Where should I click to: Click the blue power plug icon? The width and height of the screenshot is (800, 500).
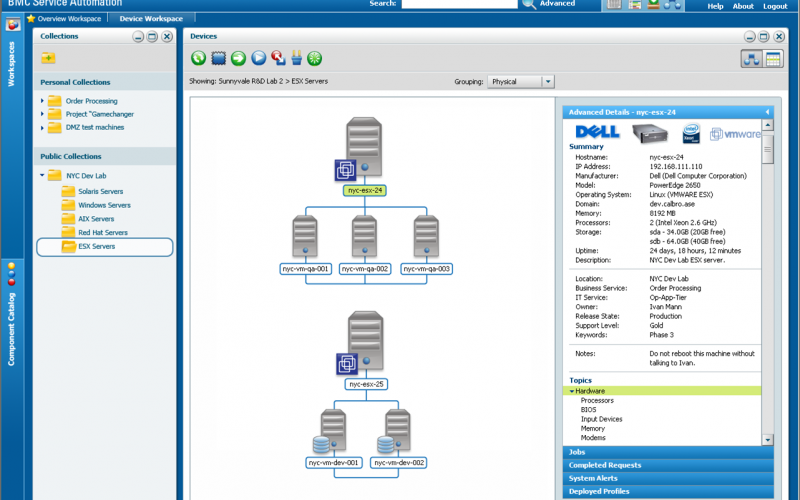point(296,58)
